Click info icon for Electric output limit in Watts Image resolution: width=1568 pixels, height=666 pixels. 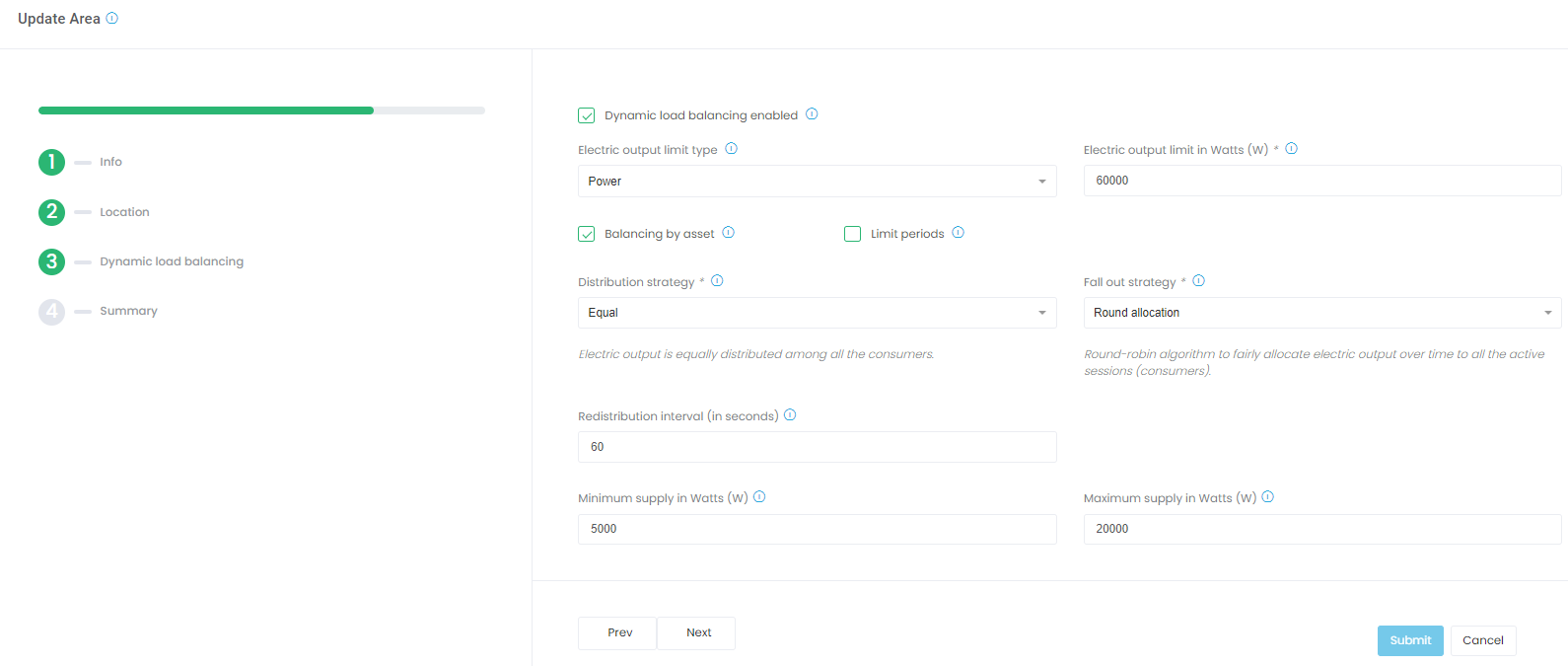point(1291,149)
